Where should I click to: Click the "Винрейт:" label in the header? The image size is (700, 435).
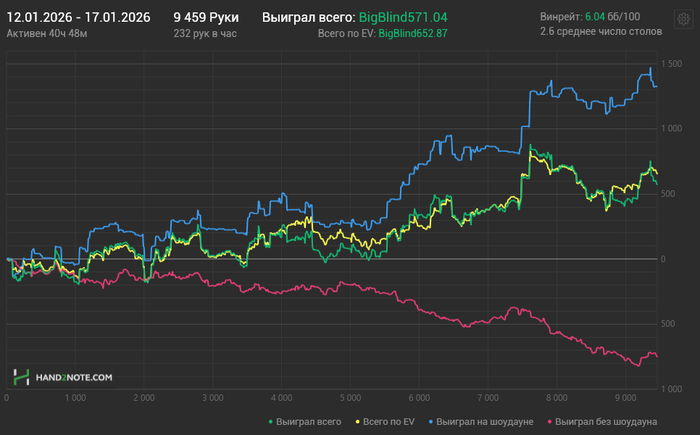pos(558,17)
